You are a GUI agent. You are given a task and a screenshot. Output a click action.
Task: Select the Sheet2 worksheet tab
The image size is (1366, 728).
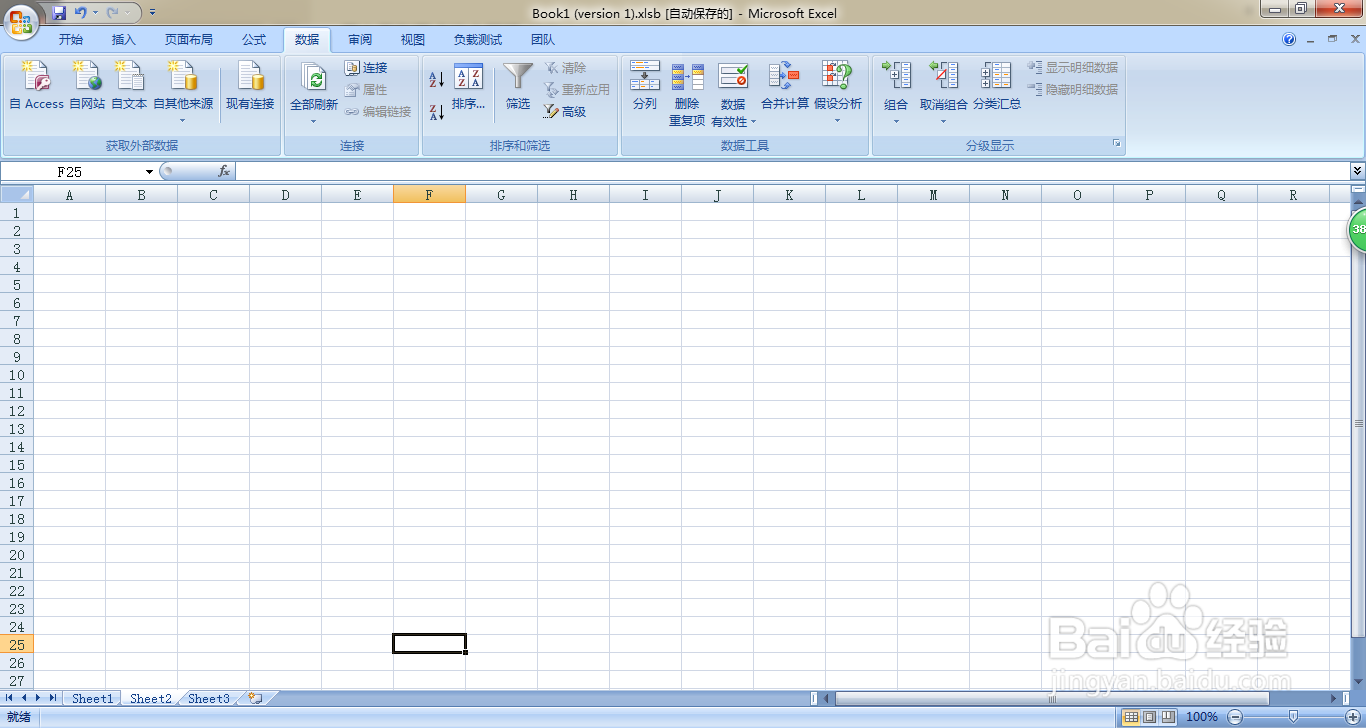151,699
